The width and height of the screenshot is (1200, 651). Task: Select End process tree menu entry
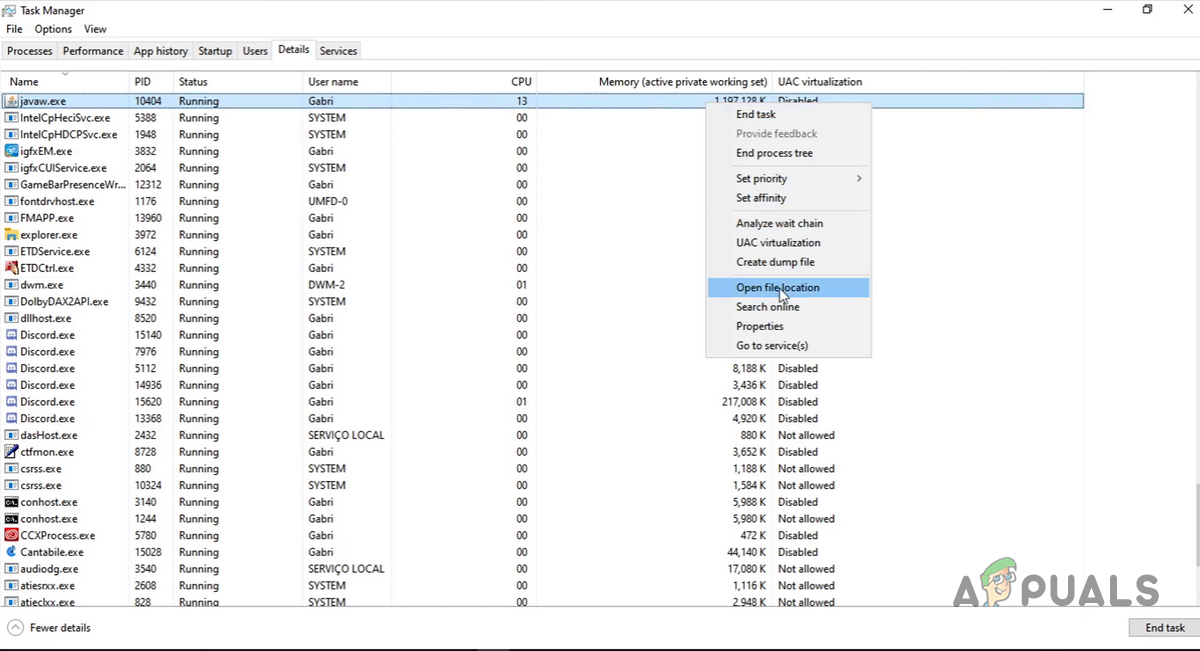pos(774,153)
